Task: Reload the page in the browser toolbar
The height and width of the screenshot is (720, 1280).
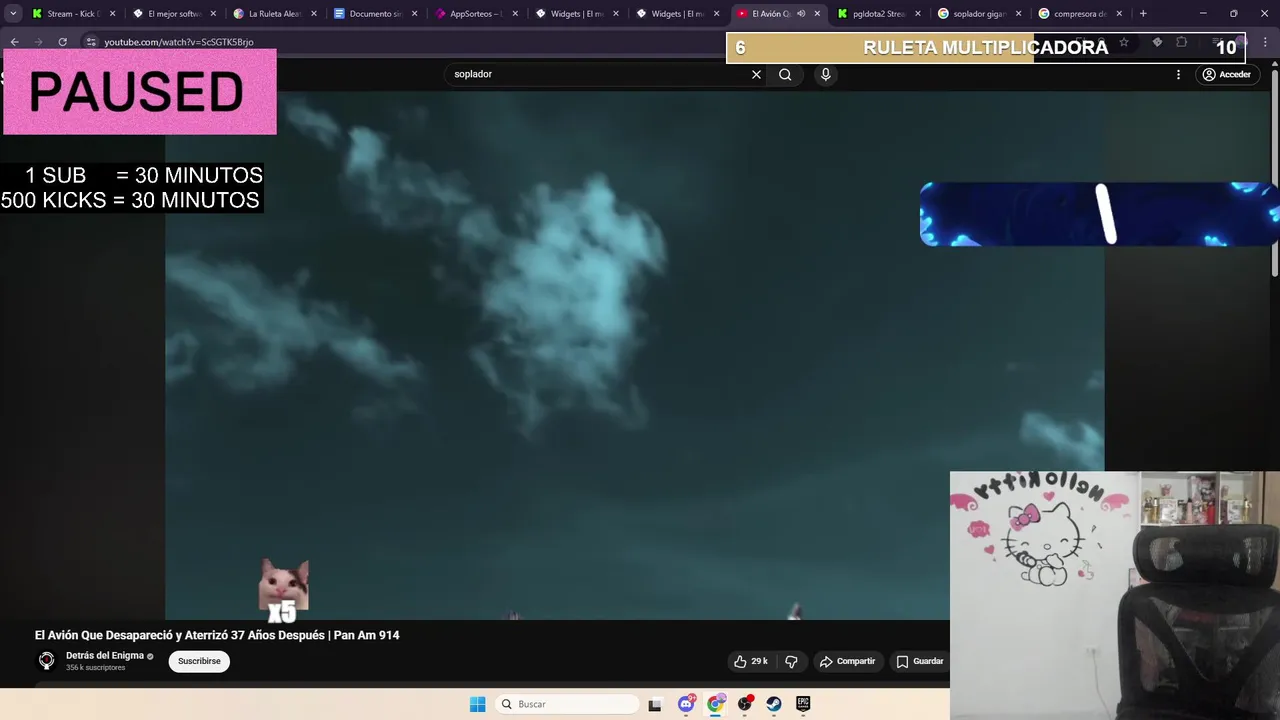Action: point(62,42)
